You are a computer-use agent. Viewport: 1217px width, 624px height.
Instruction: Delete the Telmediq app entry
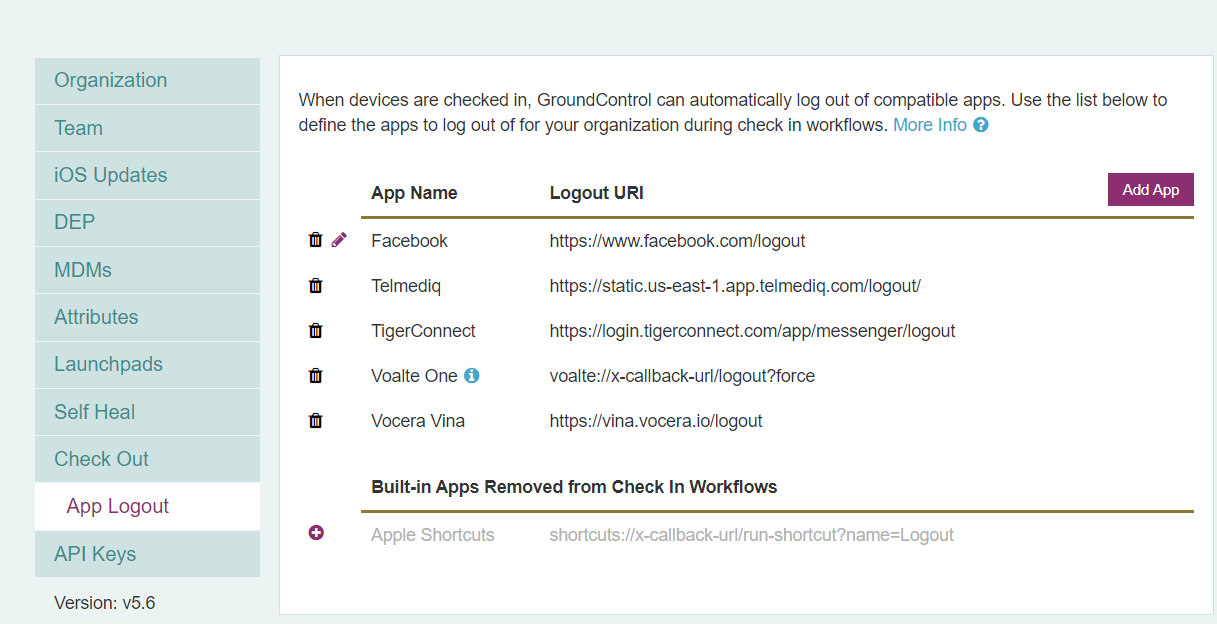click(x=316, y=286)
